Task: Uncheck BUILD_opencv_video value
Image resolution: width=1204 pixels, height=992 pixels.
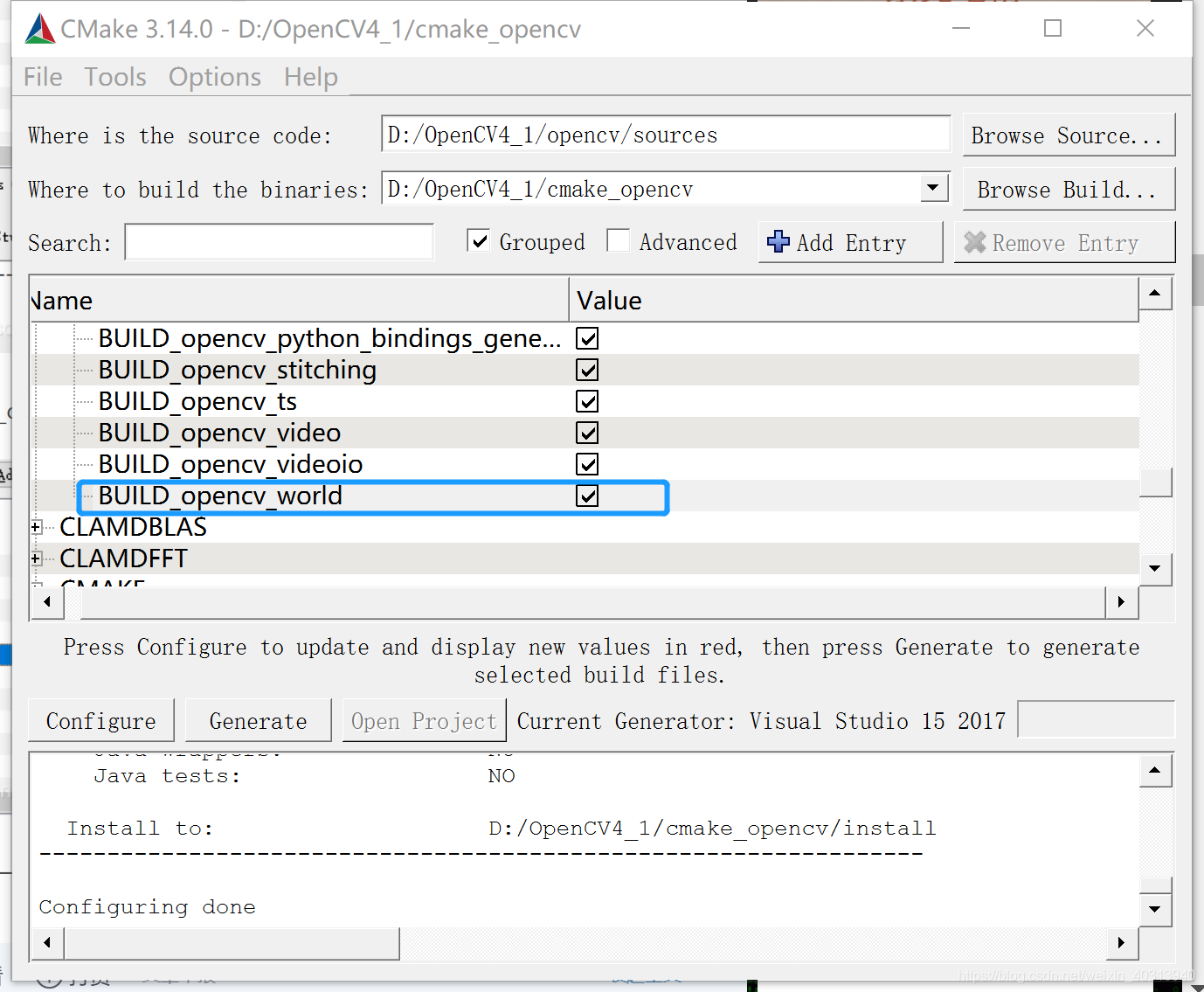Action: [x=587, y=433]
